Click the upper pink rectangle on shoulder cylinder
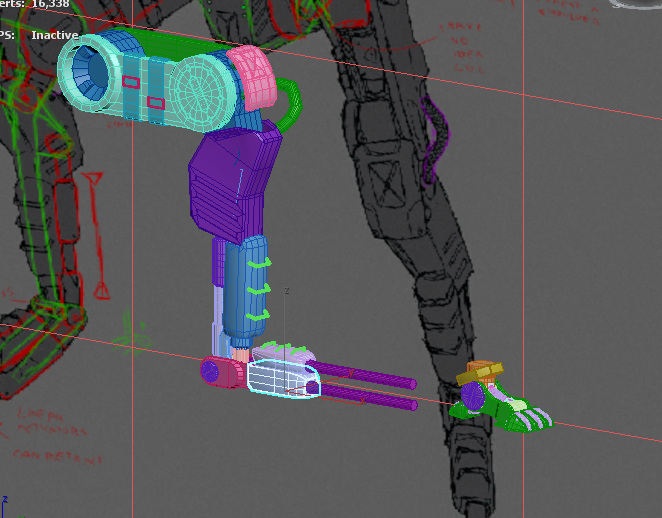 click(131, 81)
